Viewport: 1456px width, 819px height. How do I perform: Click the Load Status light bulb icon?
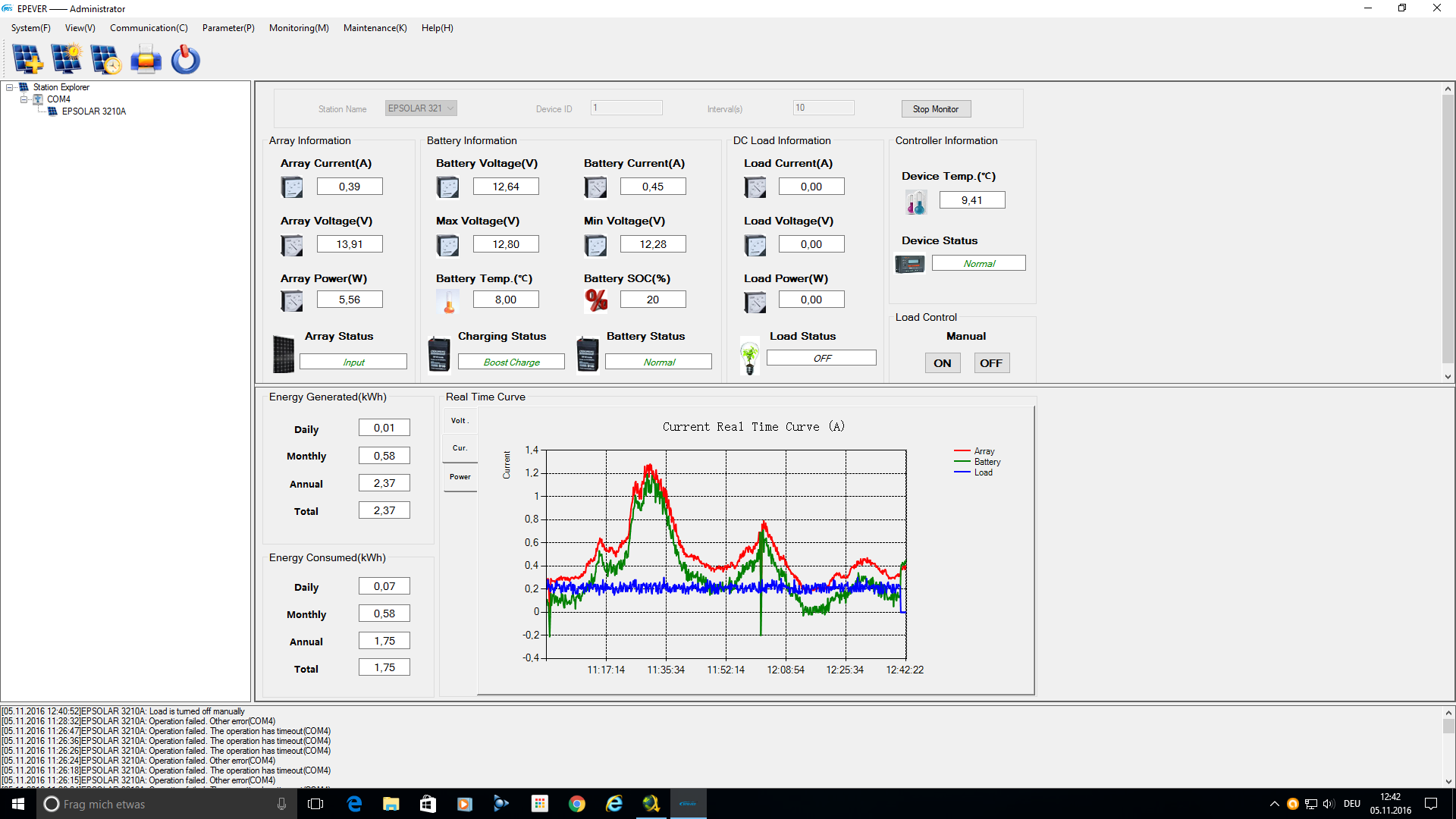click(749, 356)
